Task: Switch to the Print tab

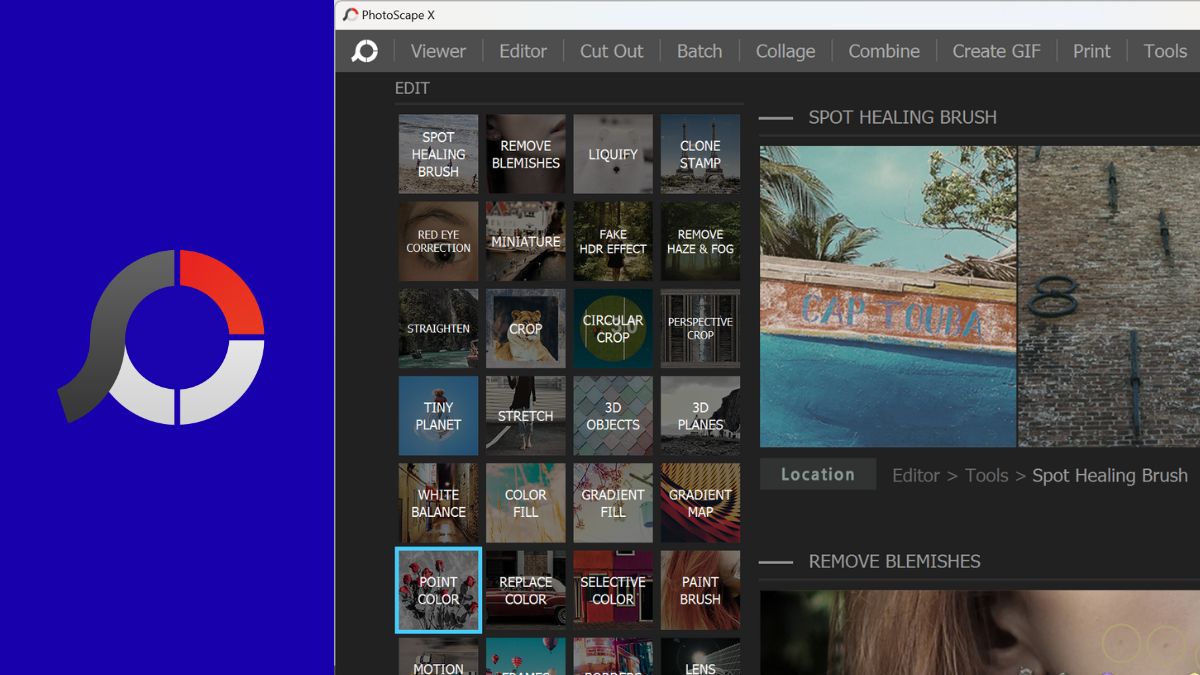Action: coord(1092,51)
